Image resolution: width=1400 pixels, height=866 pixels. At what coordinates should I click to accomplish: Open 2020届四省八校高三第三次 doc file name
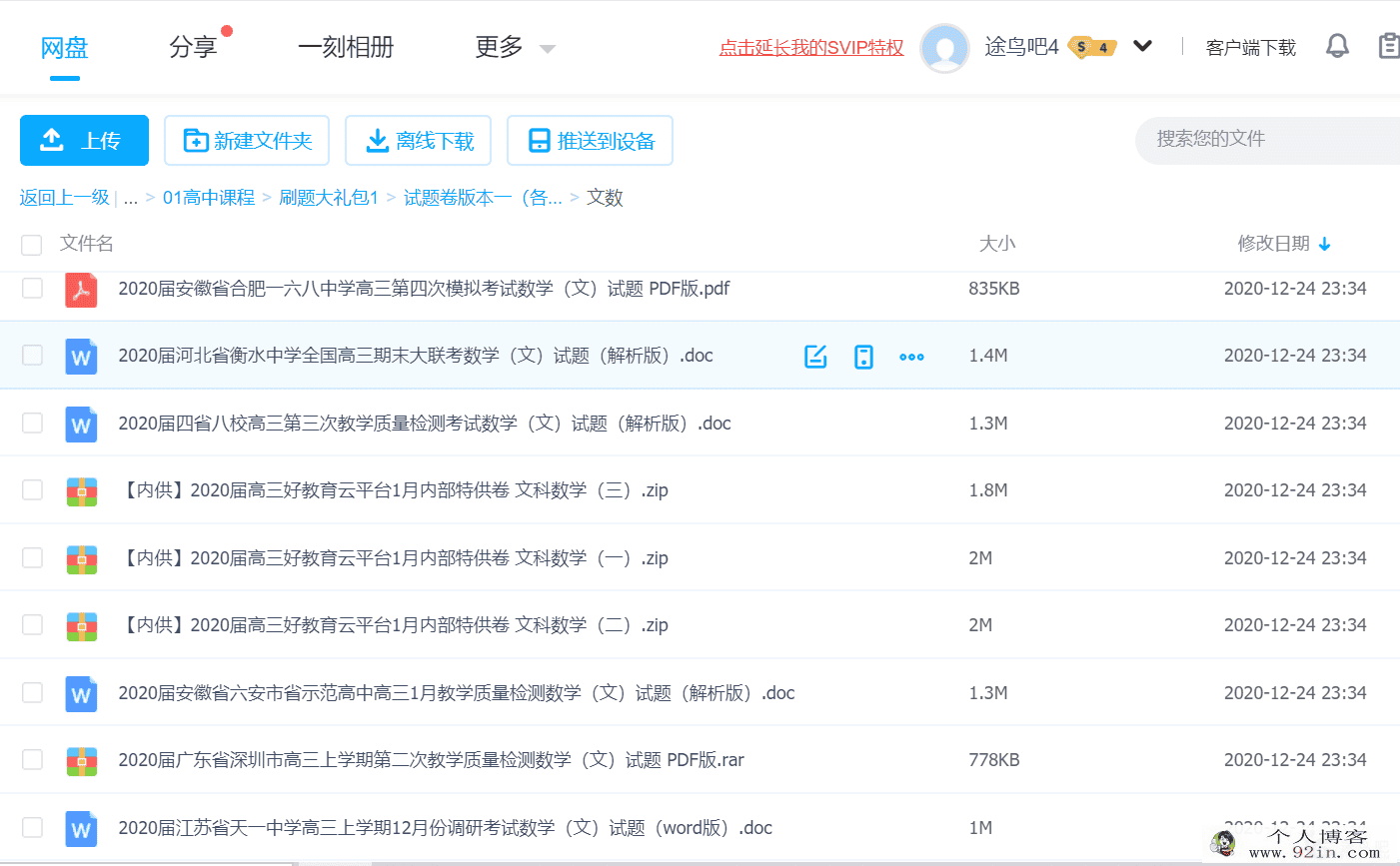click(425, 424)
